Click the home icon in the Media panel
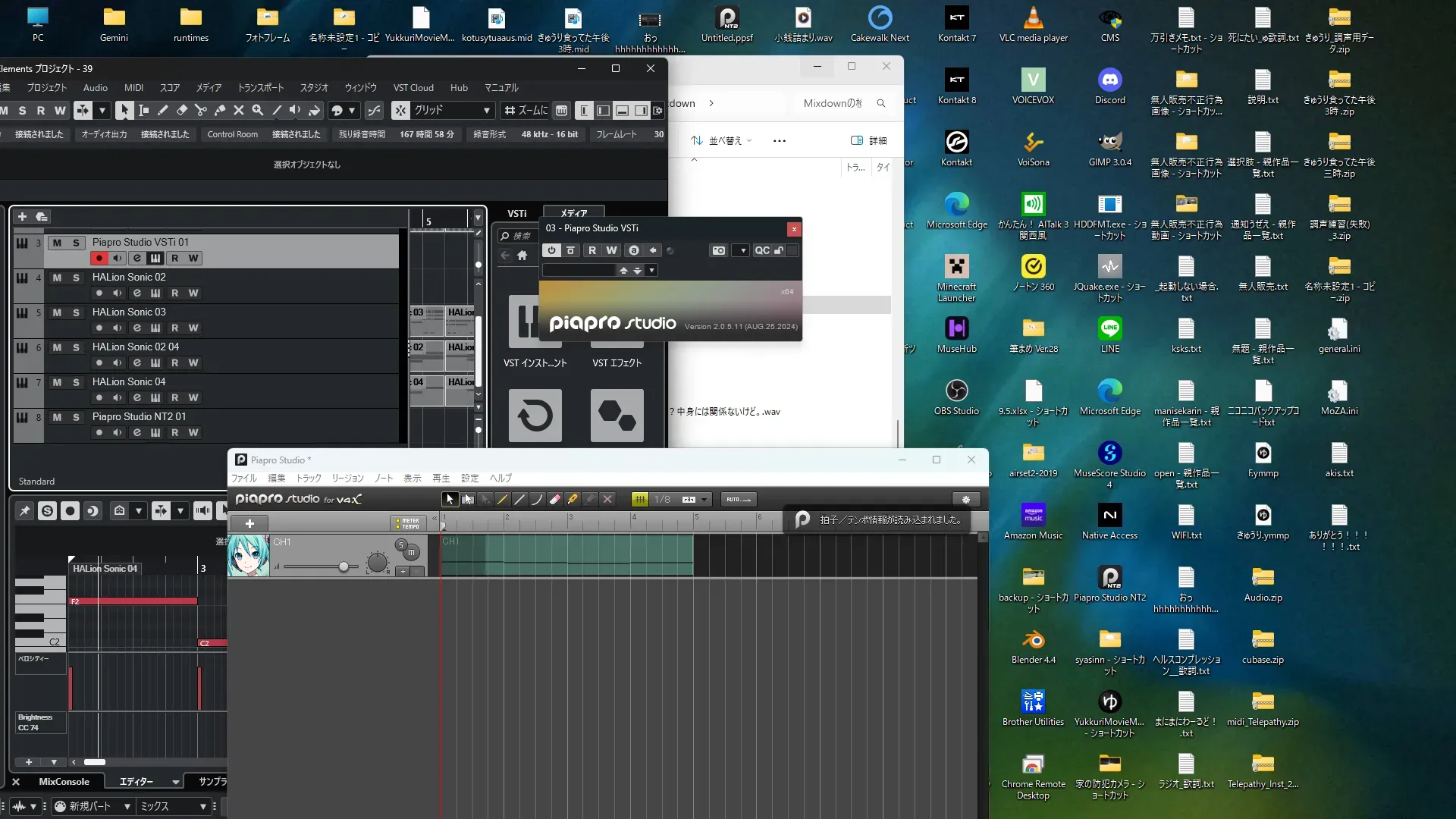Screen dimensions: 1456x819 coord(522,256)
